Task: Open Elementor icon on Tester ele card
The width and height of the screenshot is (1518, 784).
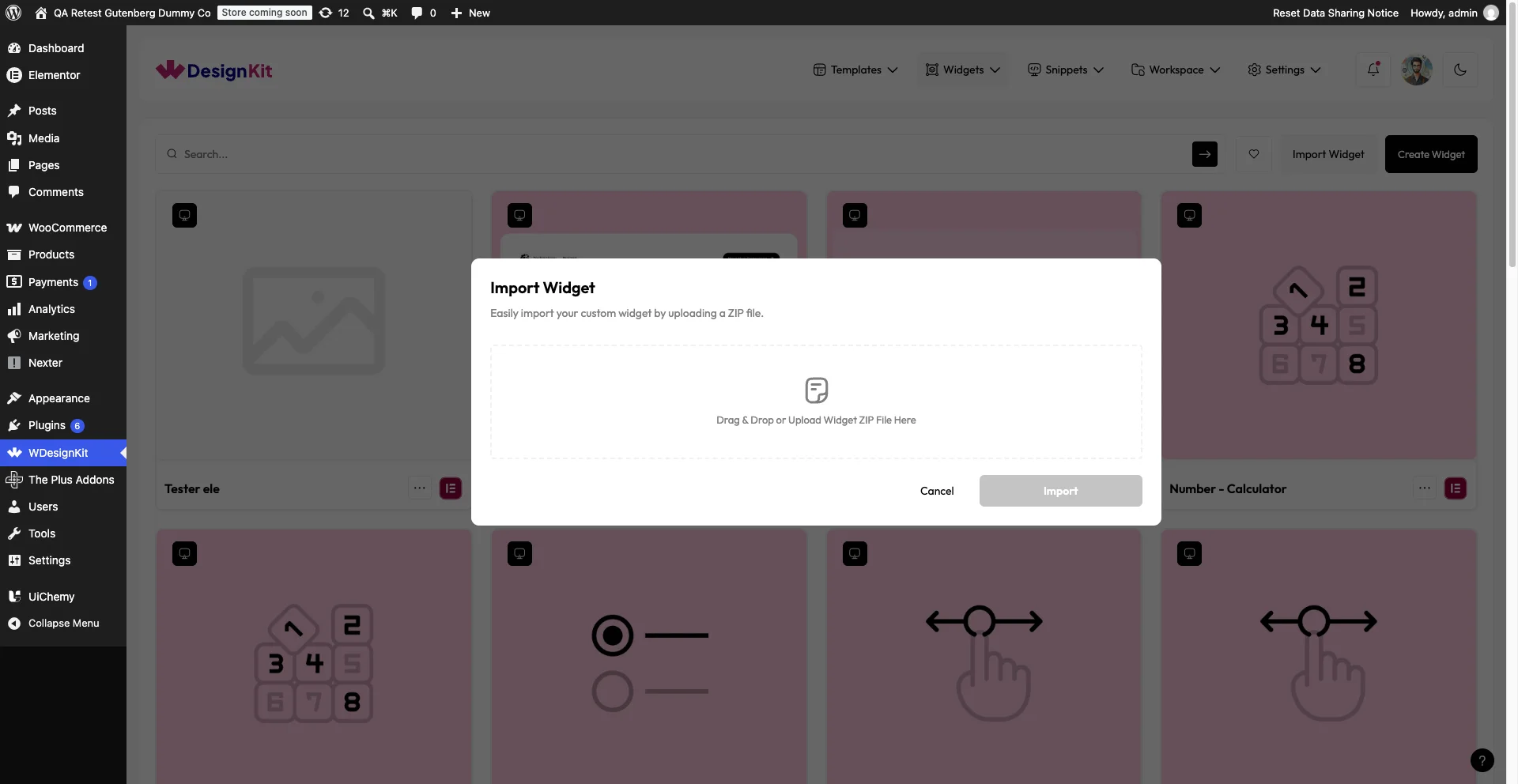Action: coord(451,488)
